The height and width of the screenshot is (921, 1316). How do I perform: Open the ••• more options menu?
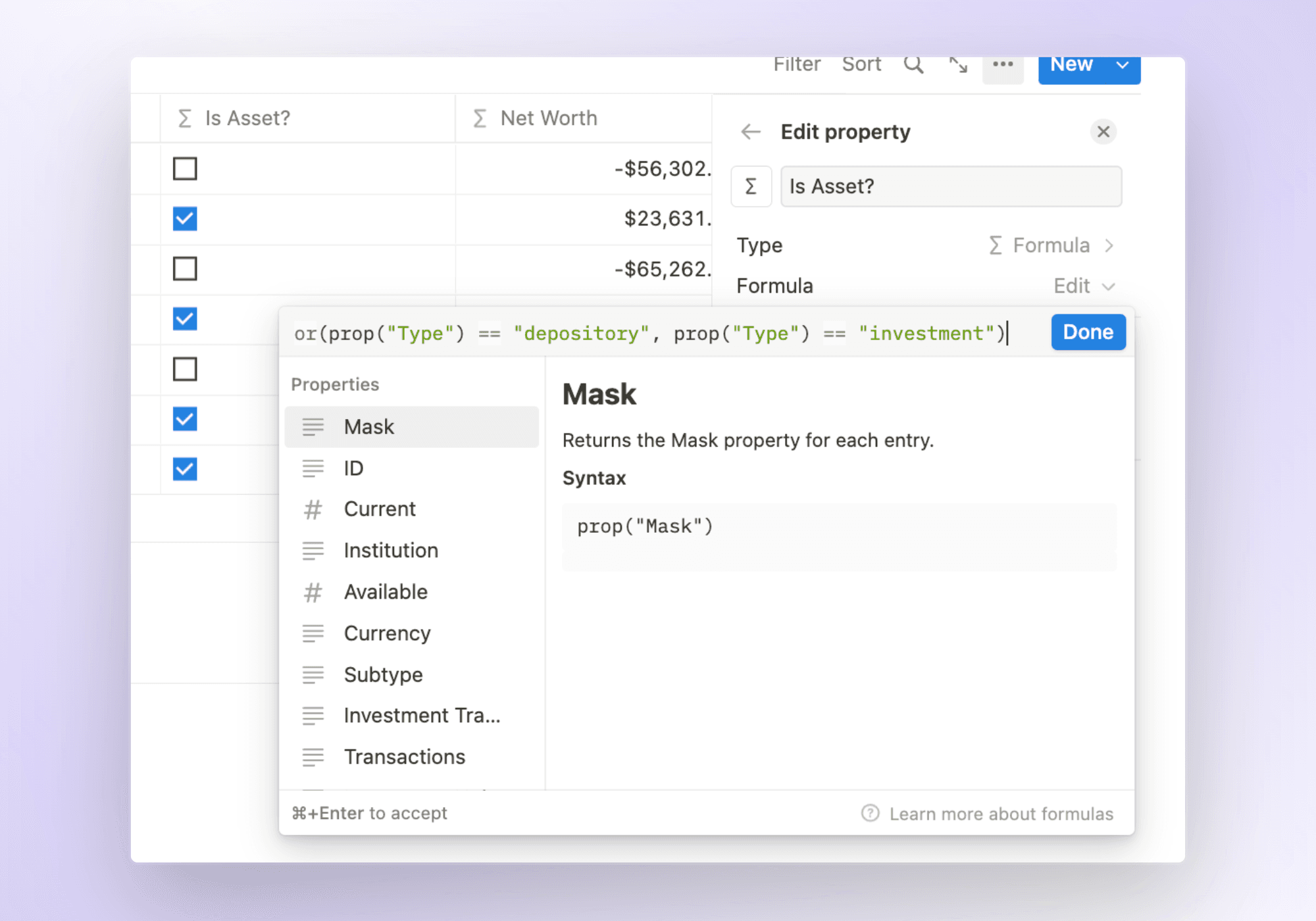point(1003,65)
